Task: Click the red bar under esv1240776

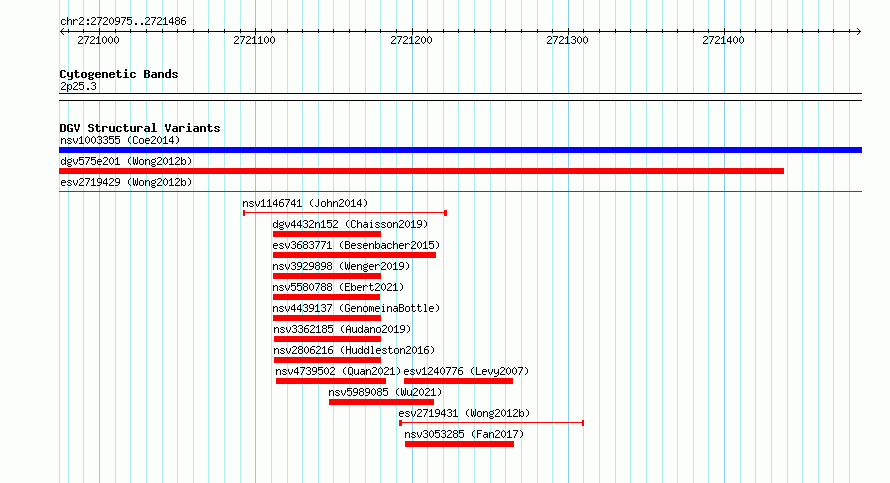Action: pyautogui.click(x=458, y=381)
